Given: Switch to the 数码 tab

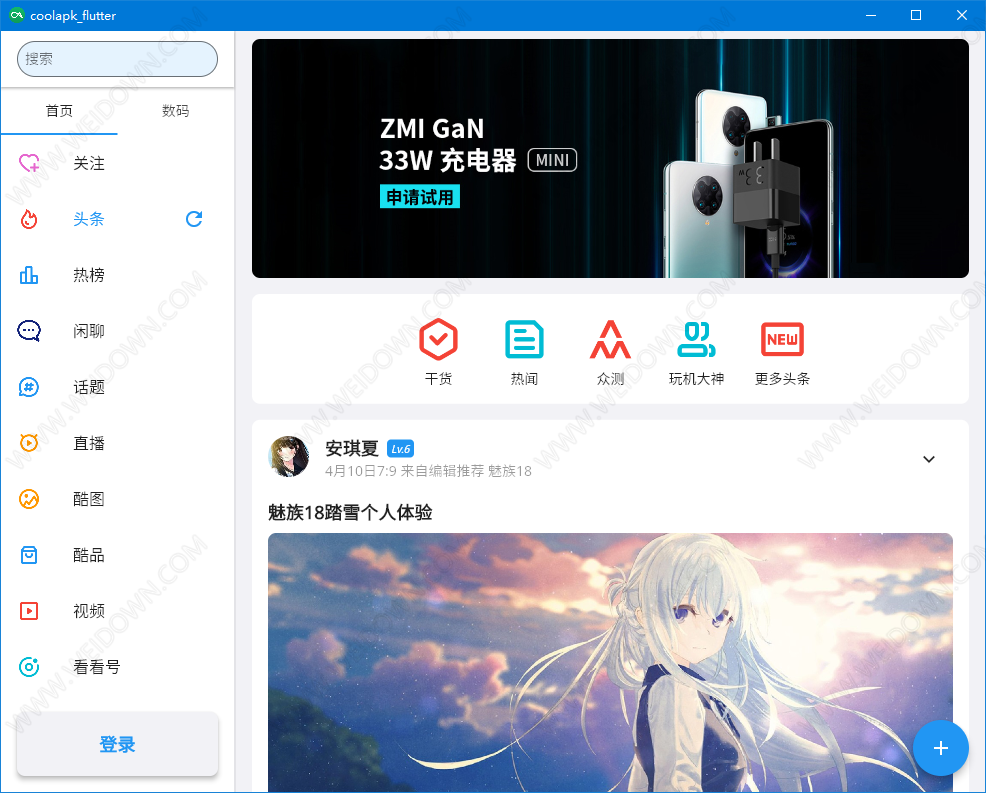Looking at the screenshot, I should [x=175, y=111].
